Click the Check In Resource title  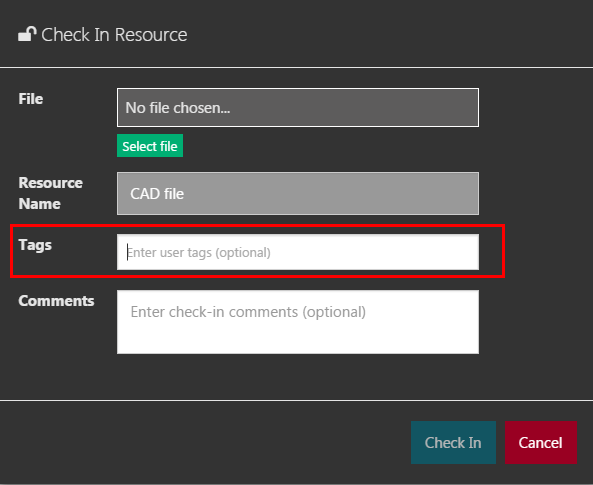point(114,35)
